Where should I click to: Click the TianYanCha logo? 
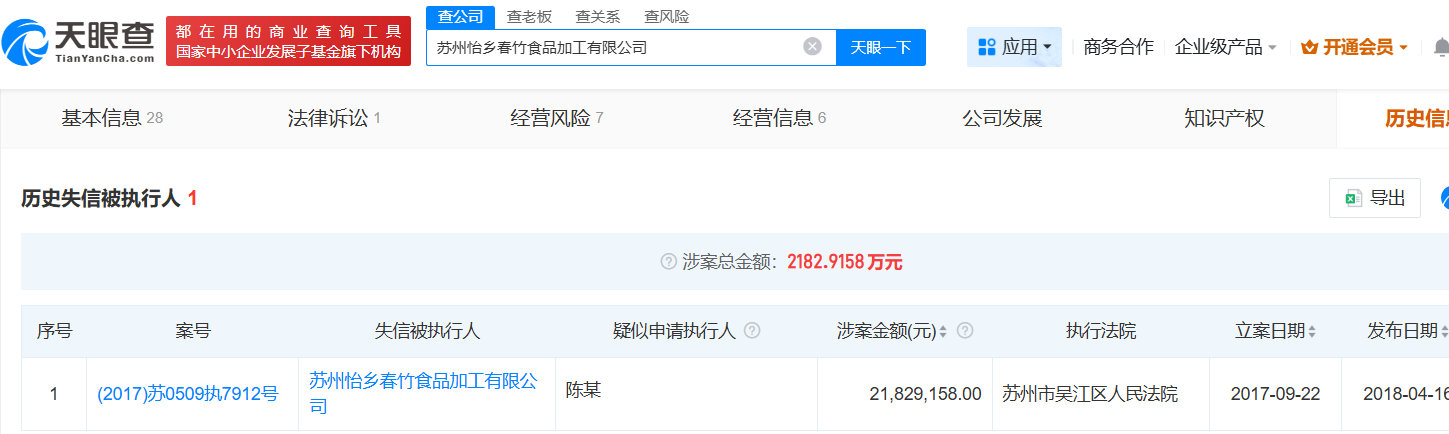[78, 42]
